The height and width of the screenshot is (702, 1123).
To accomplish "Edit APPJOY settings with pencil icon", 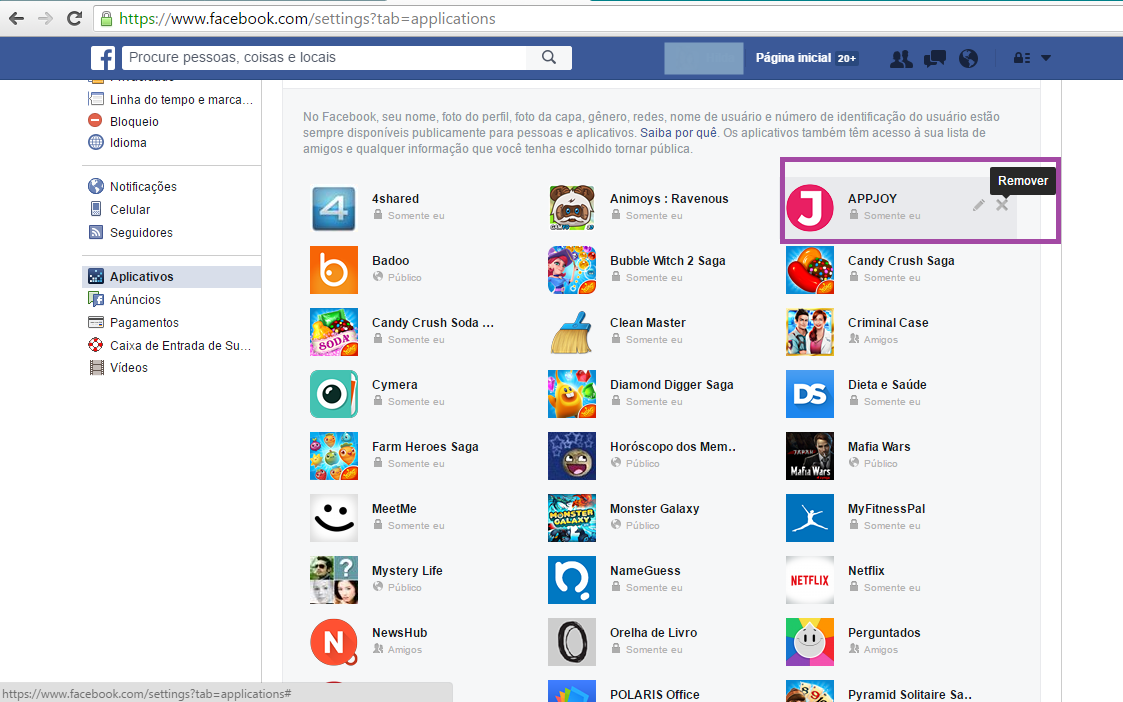I will (978, 206).
